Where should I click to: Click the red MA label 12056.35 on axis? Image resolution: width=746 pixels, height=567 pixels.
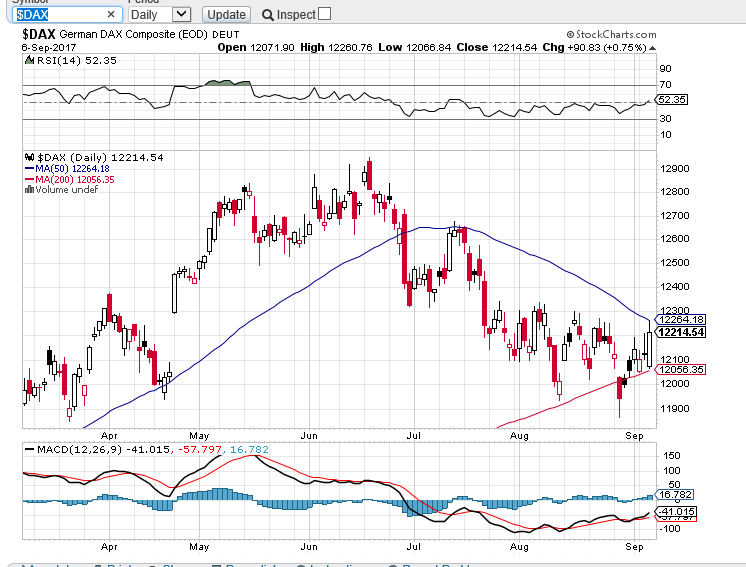(681, 369)
